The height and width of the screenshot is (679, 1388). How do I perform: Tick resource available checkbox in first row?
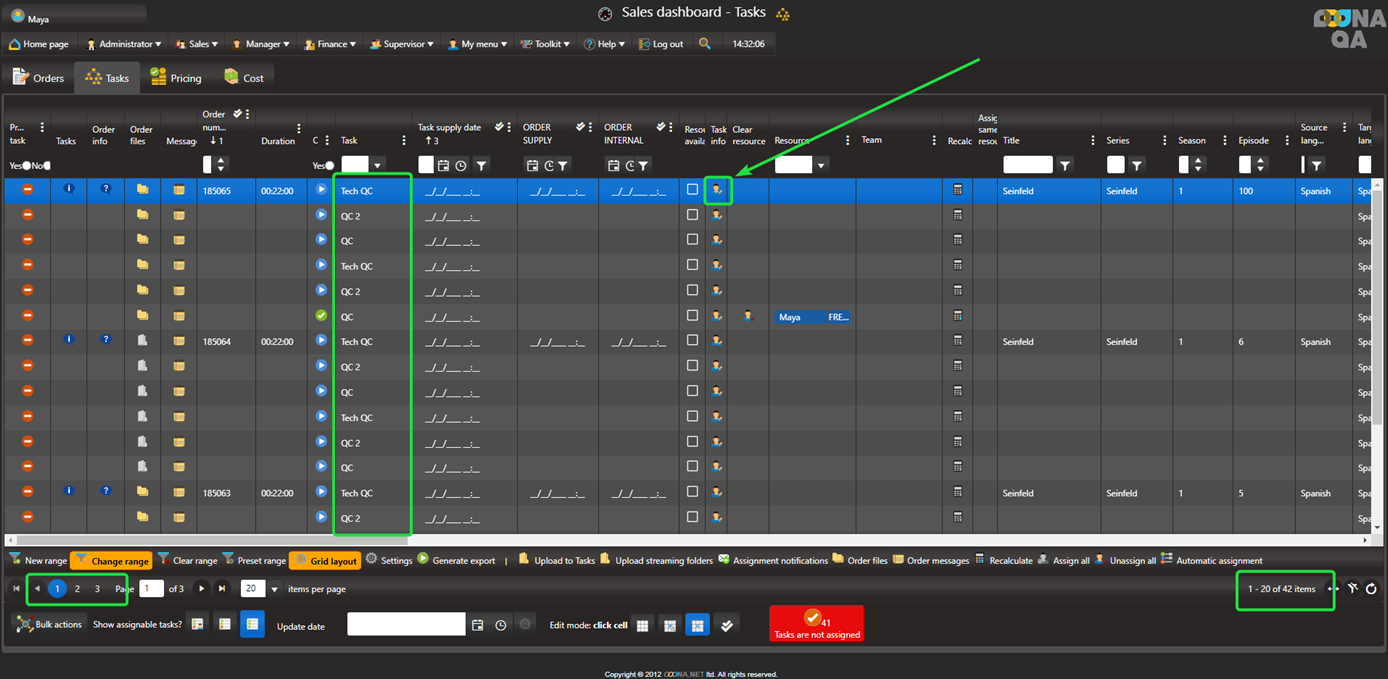692,189
